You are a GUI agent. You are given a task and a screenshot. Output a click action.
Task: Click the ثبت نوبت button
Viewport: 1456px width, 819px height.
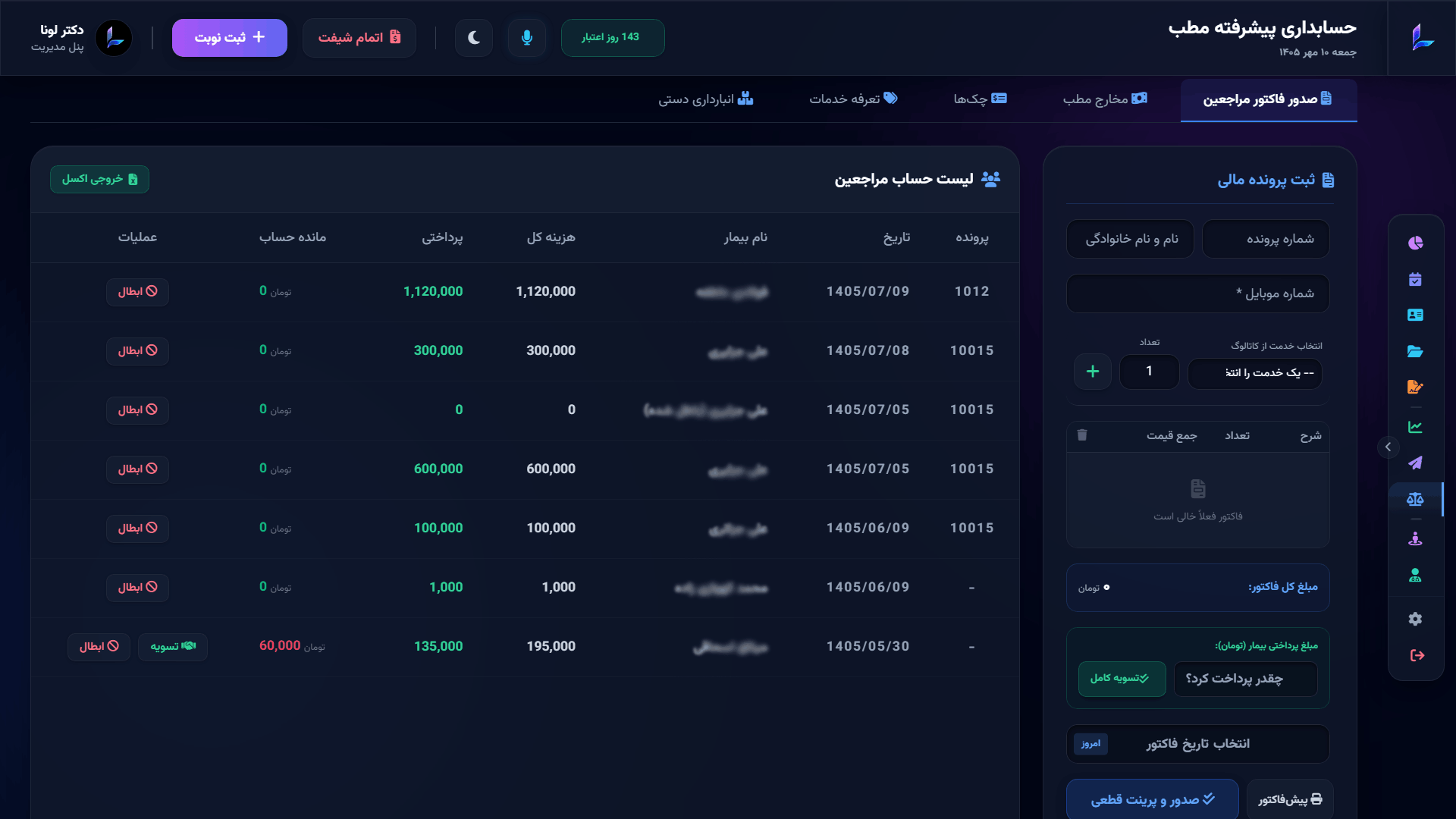tap(230, 38)
